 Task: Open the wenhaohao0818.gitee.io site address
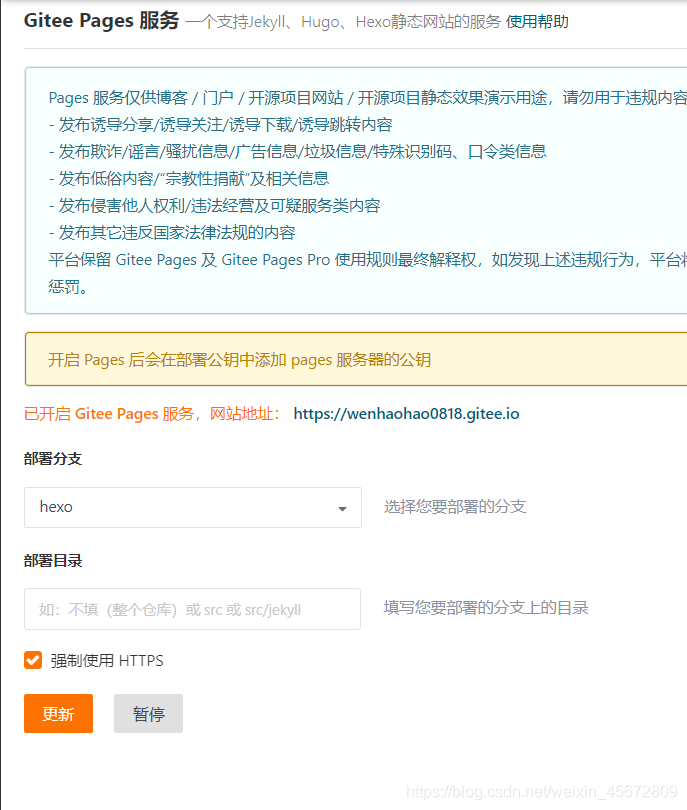(406, 414)
